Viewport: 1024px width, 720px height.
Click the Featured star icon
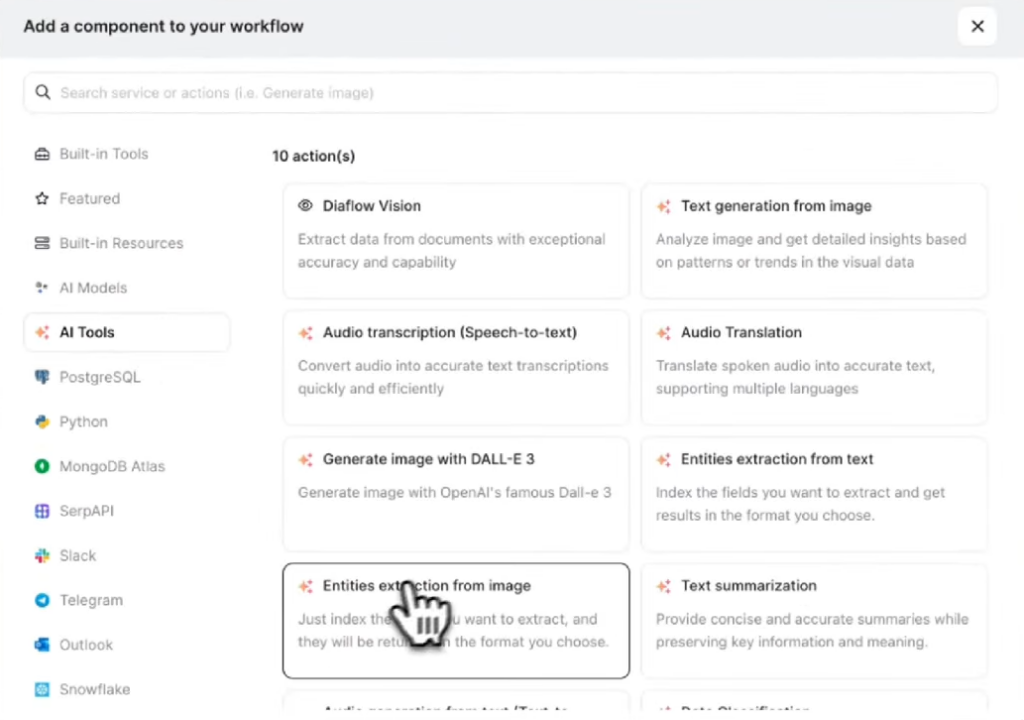tap(42, 199)
